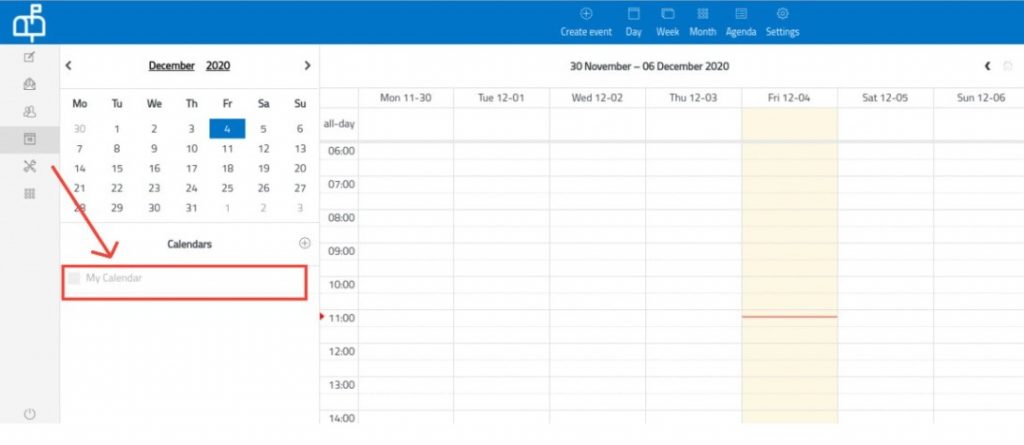Switch to Week view
This screenshot has height=445, width=1024.
[x=667, y=15]
